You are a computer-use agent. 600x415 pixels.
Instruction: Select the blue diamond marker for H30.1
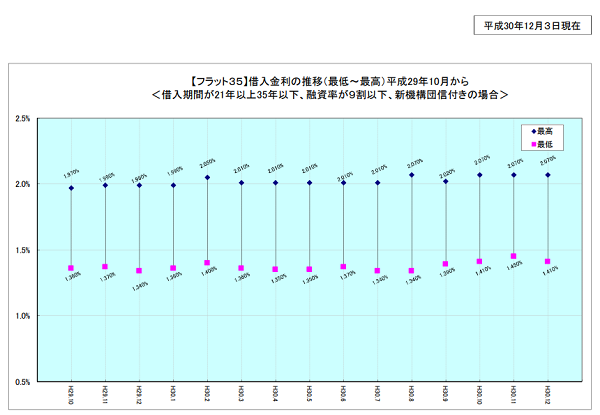pyautogui.click(x=173, y=186)
